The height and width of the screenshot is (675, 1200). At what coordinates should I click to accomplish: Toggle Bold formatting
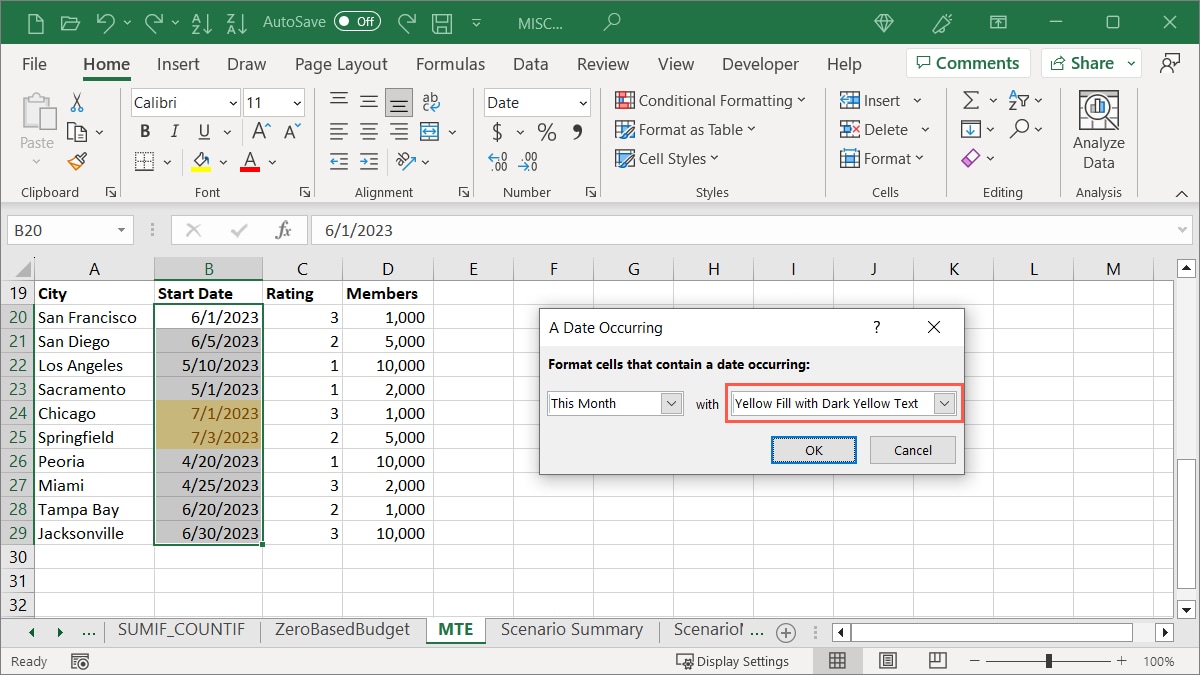pyautogui.click(x=144, y=131)
